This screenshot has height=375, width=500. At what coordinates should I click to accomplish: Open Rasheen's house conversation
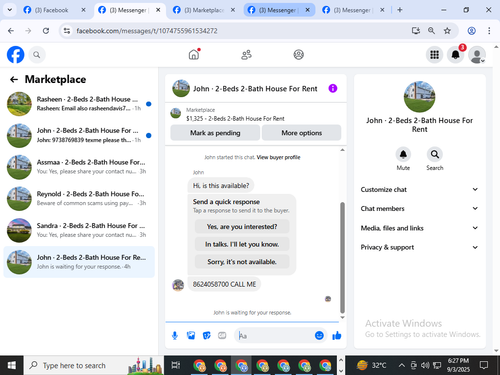coord(79,104)
